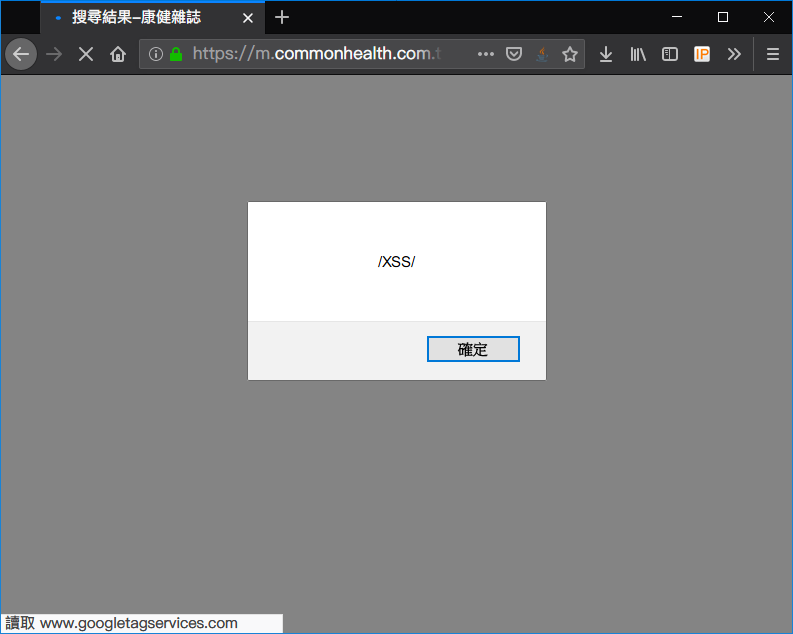Open a new tab with plus button

point(282,18)
